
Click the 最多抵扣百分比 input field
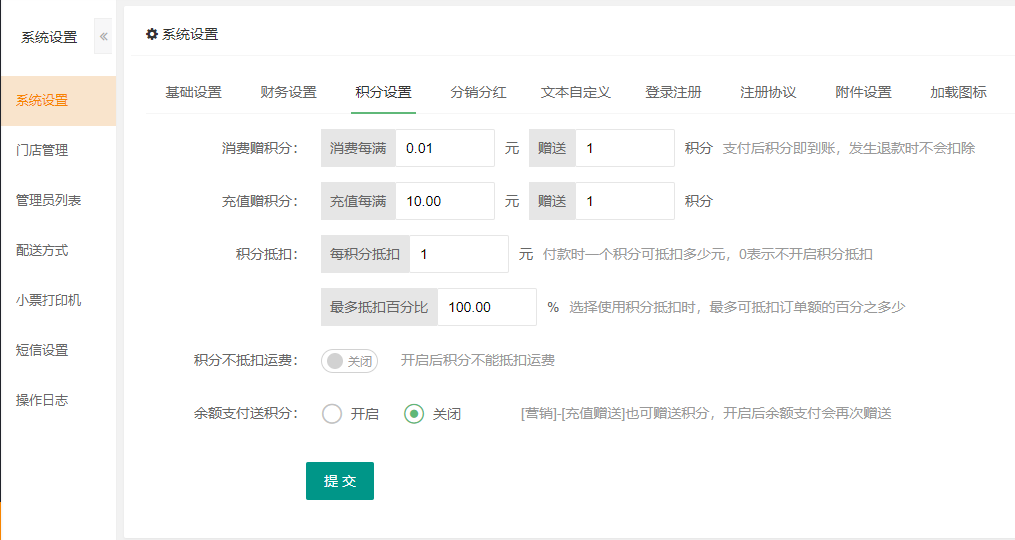486,307
